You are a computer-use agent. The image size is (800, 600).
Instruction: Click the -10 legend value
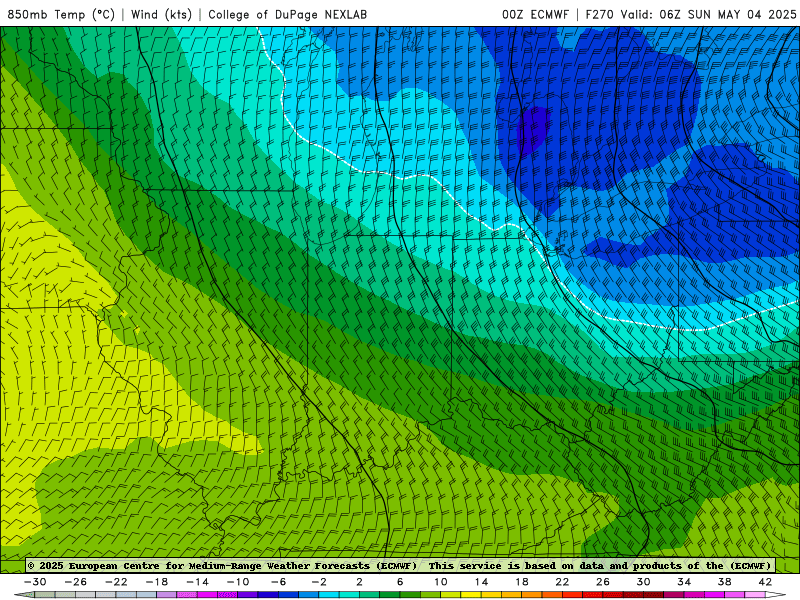[238, 582]
